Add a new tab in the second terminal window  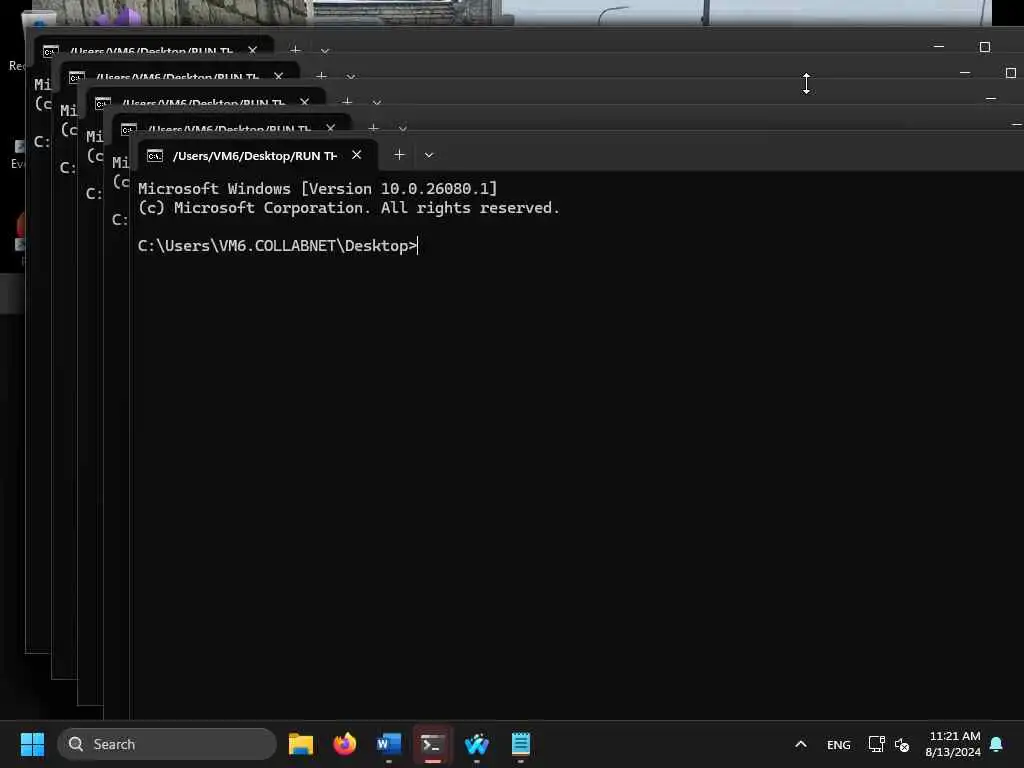[x=373, y=128]
